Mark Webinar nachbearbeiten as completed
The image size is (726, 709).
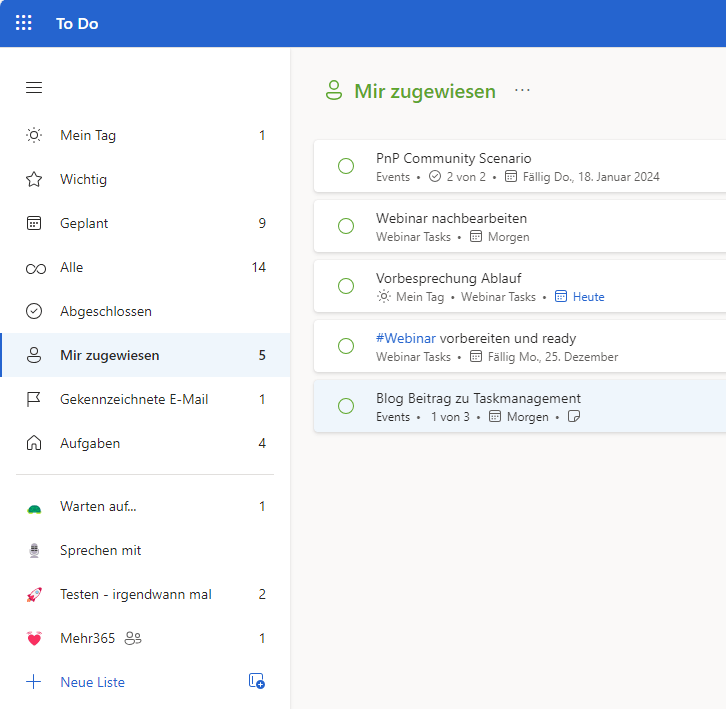(346, 226)
